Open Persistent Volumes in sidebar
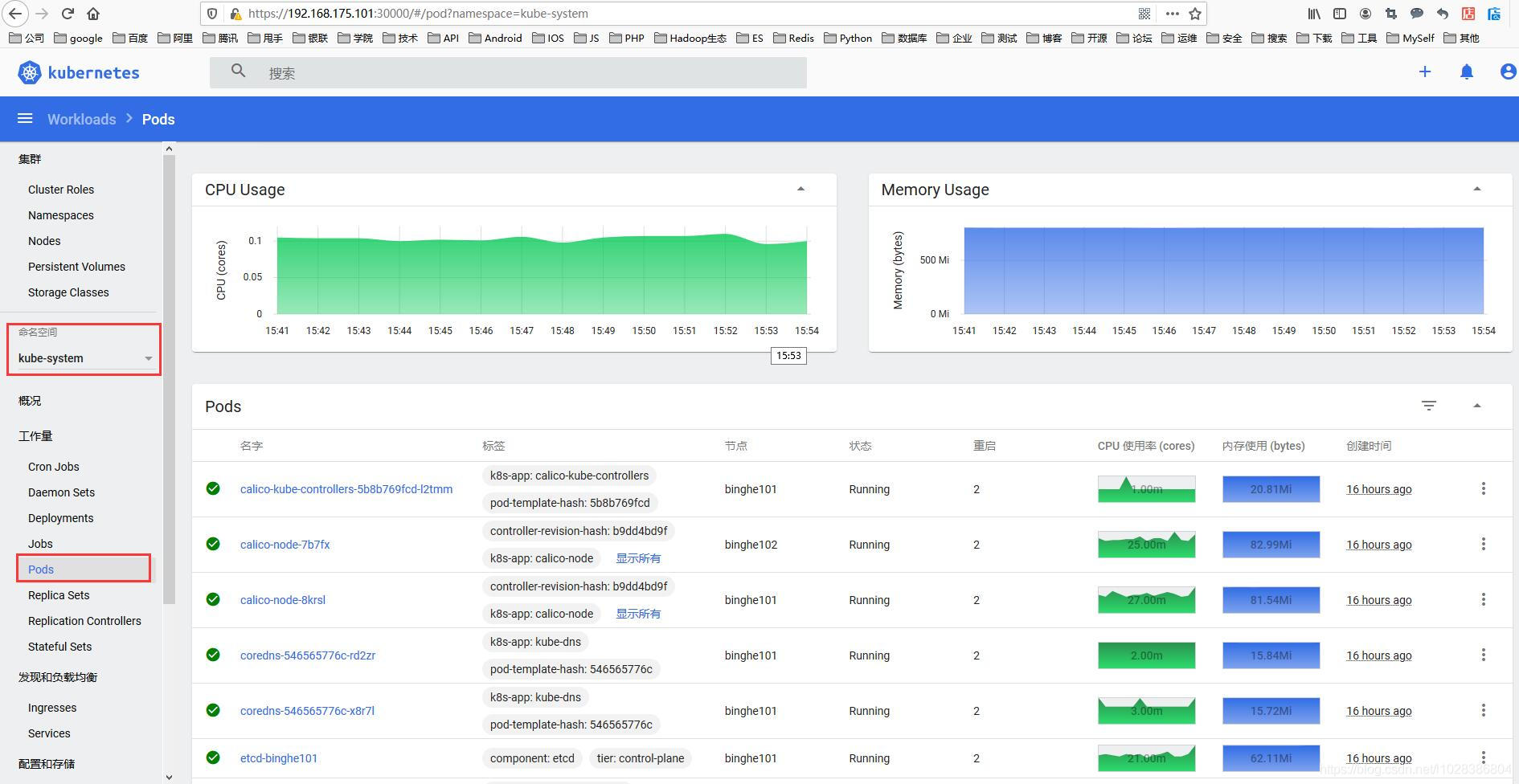Image resolution: width=1519 pixels, height=784 pixels. [76, 267]
